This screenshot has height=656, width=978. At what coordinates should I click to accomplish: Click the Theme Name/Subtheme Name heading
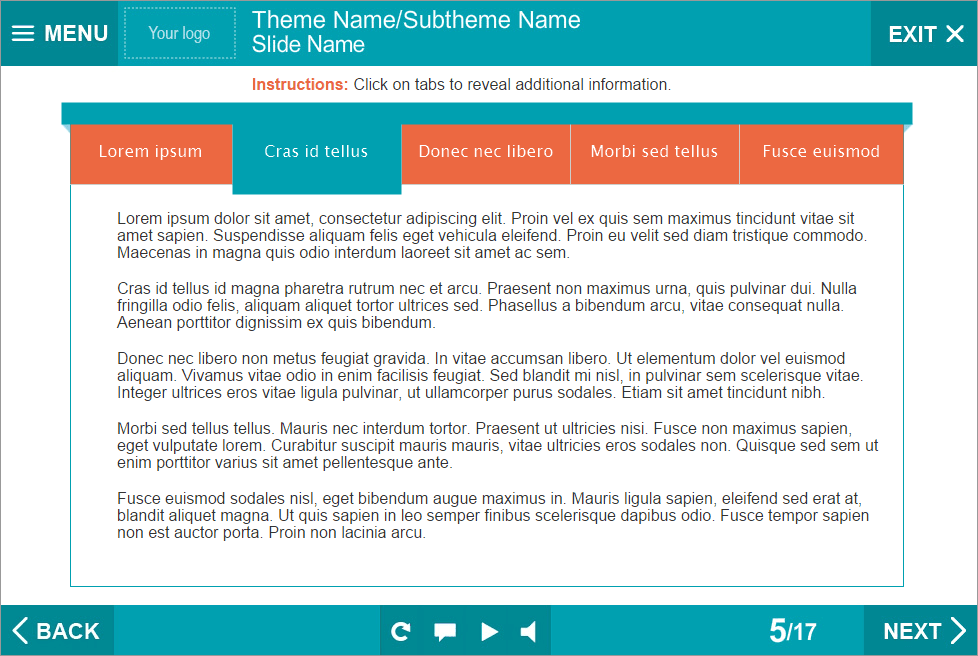(416, 20)
